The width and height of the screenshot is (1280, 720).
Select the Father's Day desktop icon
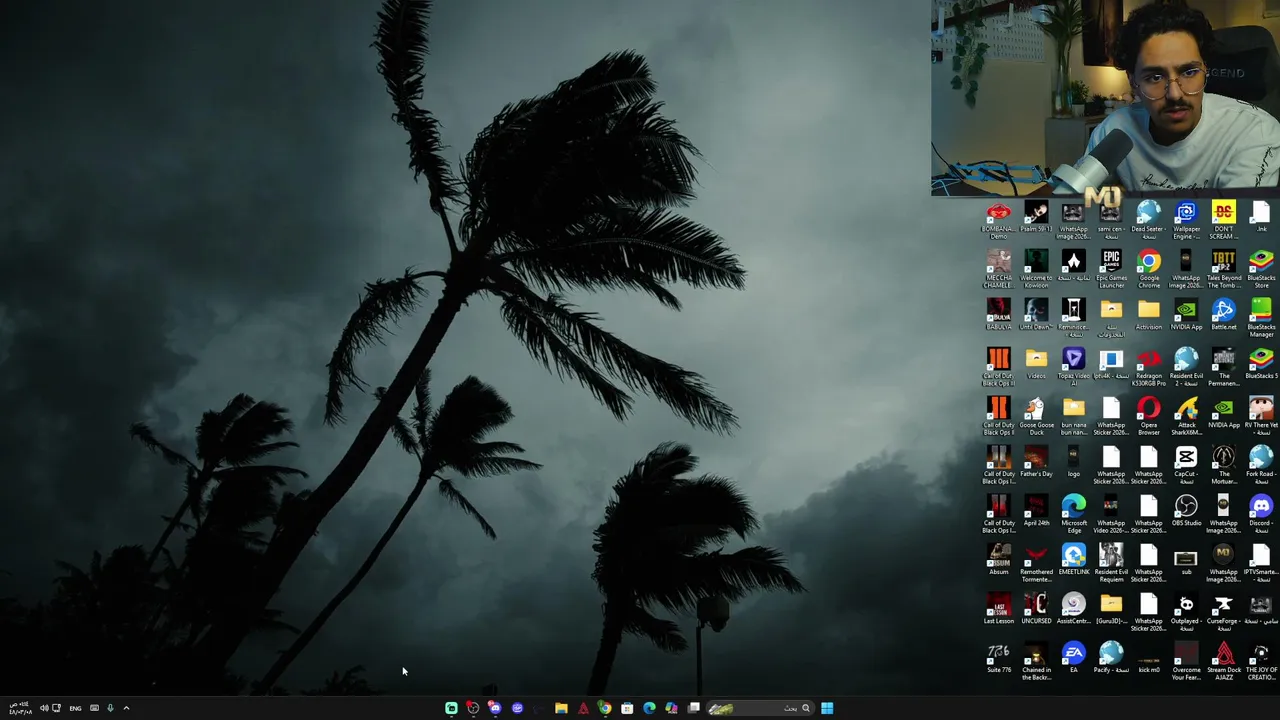[1036, 462]
